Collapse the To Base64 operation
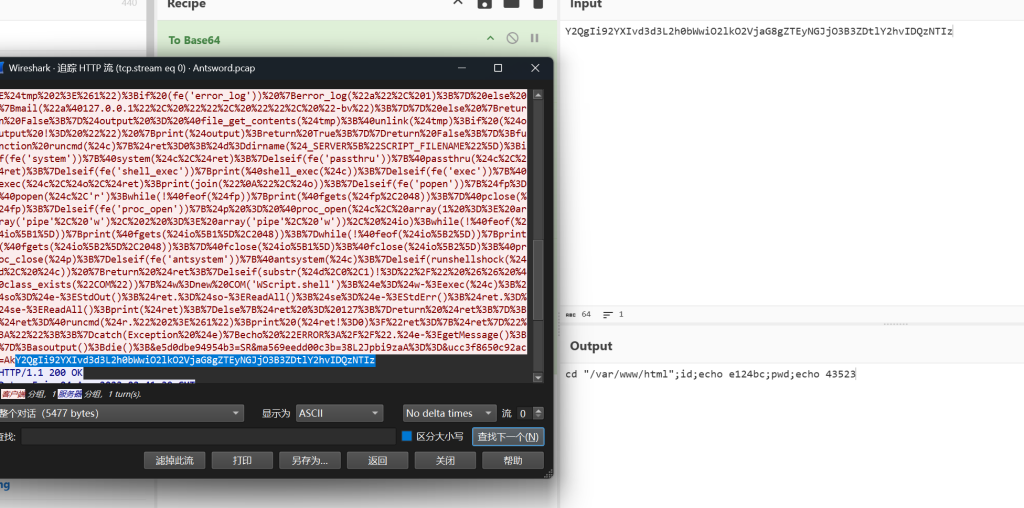This screenshot has height=508, width=1024. click(490, 38)
